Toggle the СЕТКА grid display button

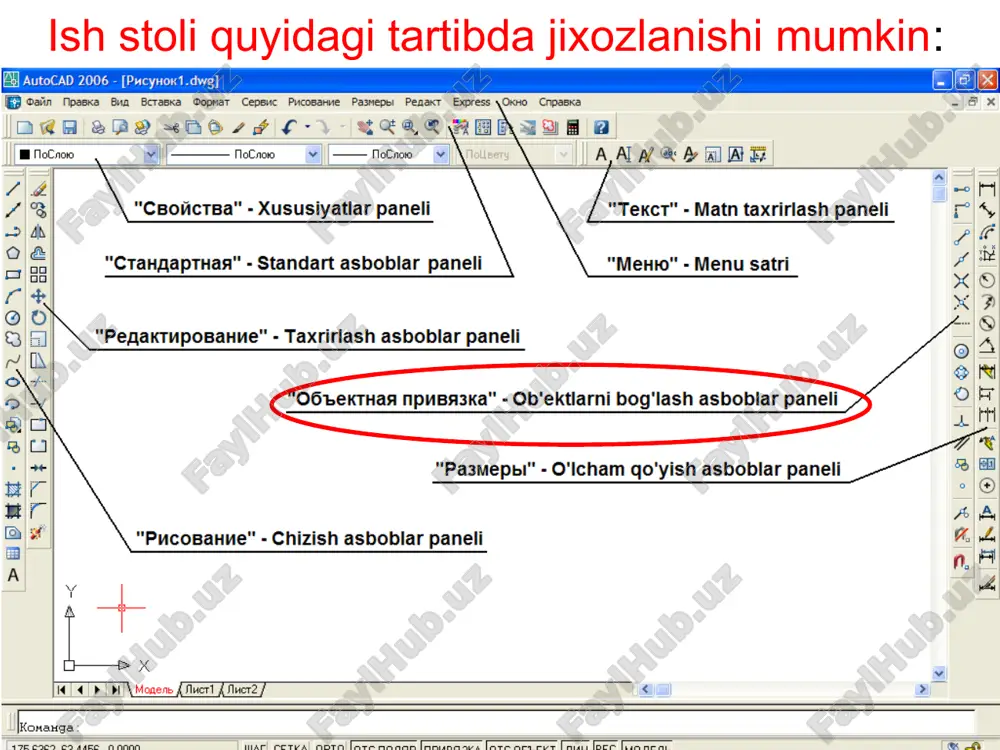[290, 746]
